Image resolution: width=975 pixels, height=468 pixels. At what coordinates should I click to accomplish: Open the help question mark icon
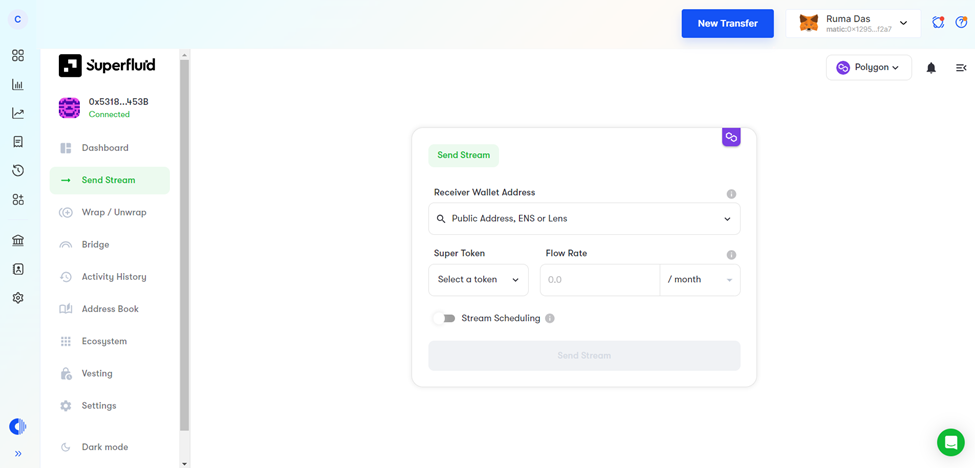(x=961, y=22)
